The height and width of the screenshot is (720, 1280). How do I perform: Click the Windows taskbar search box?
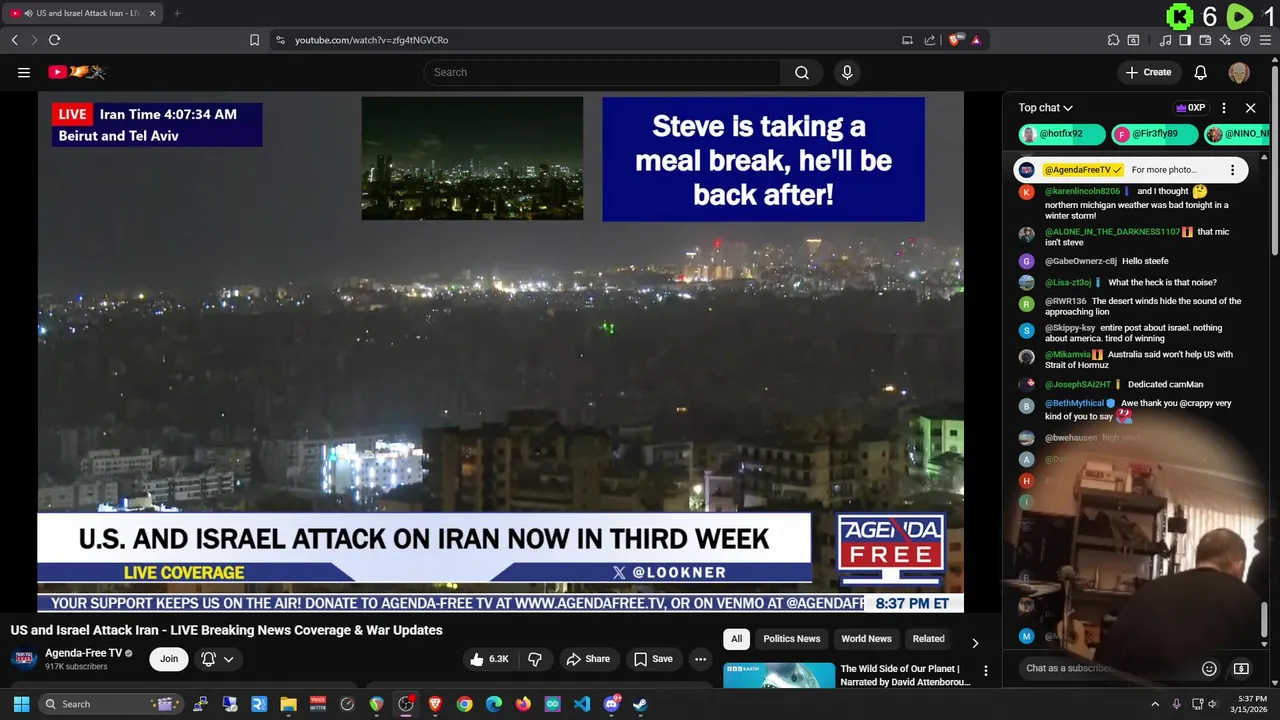pos(112,704)
